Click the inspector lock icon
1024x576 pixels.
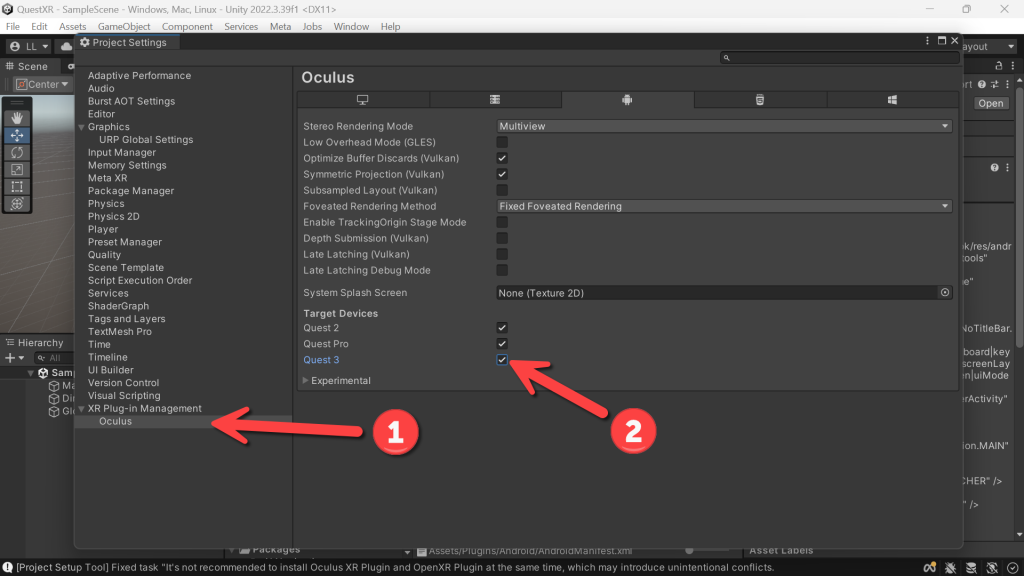coord(999,66)
